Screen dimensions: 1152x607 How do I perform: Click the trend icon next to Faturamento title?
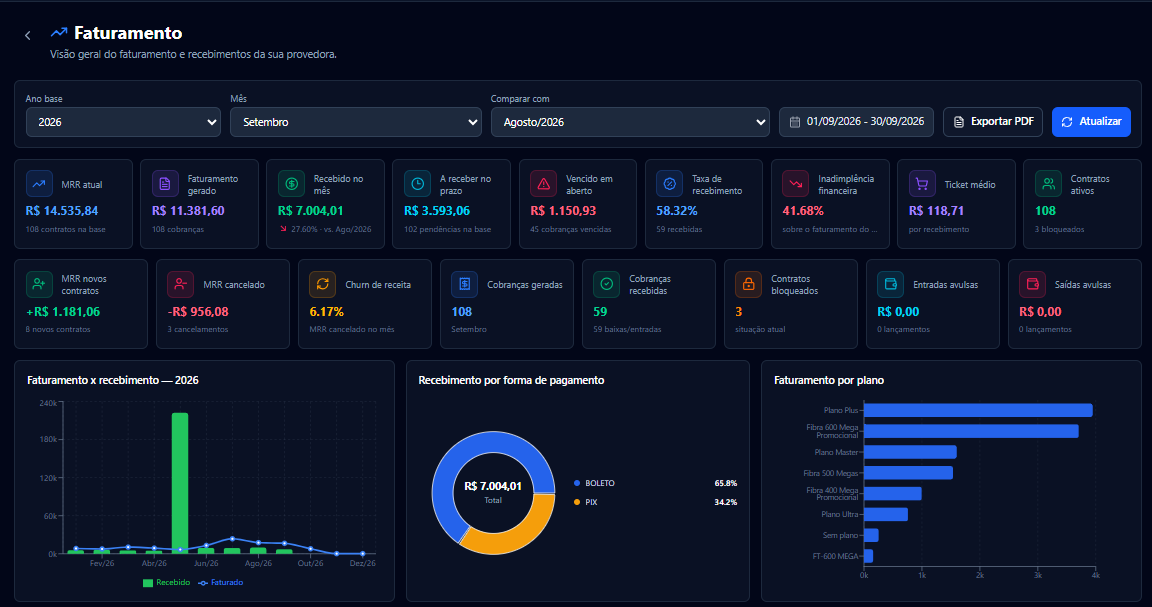(x=59, y=32)
